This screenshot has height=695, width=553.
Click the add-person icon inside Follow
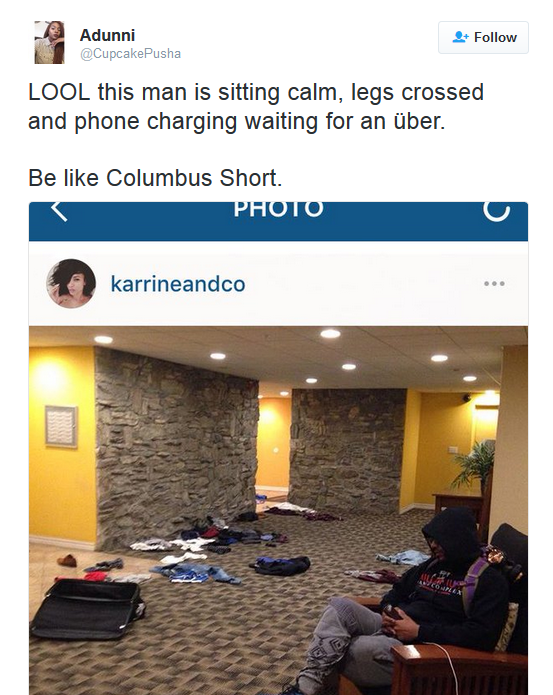(x=460, y=37)
